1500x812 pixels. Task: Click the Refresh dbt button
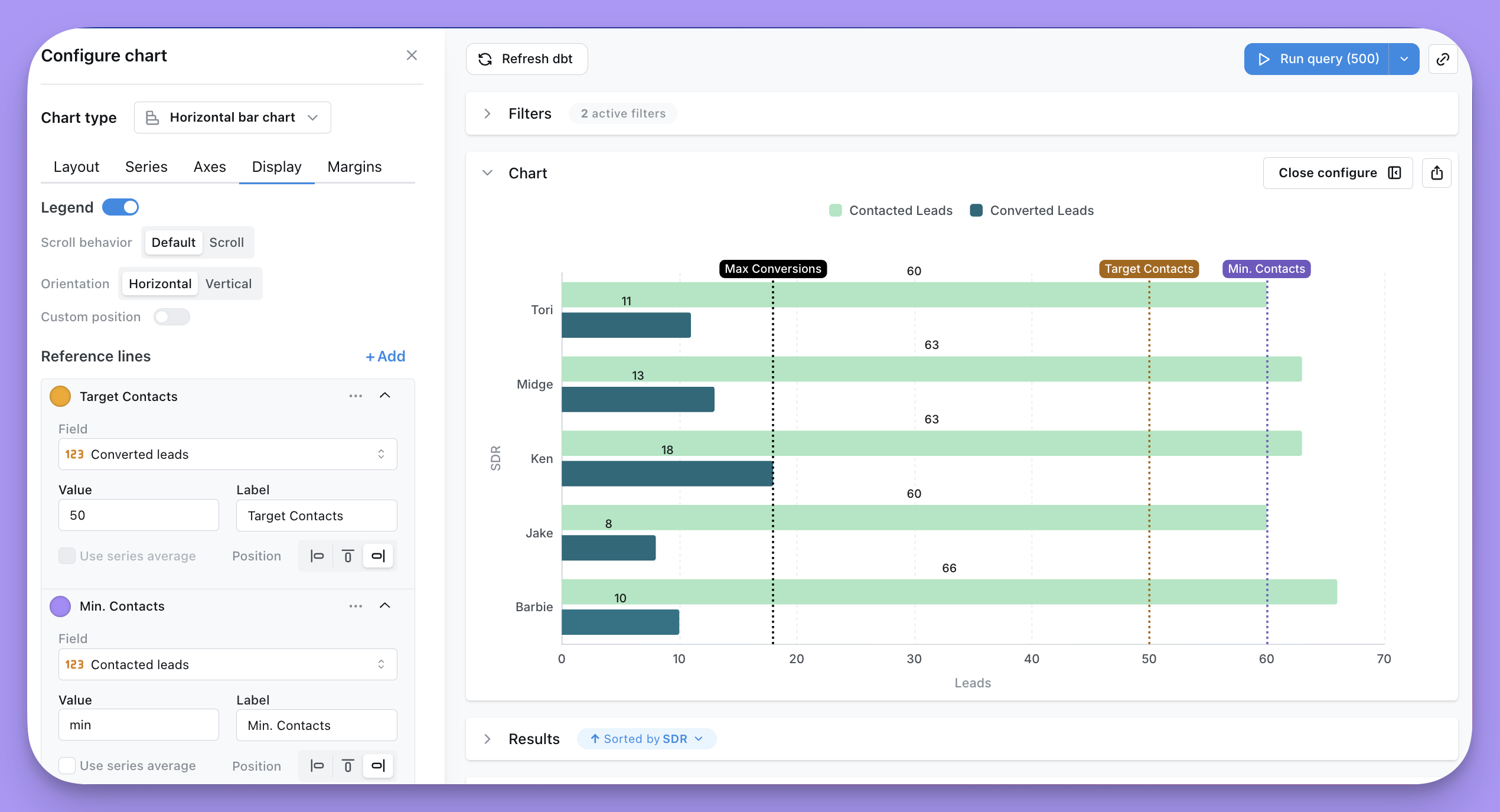527,59
